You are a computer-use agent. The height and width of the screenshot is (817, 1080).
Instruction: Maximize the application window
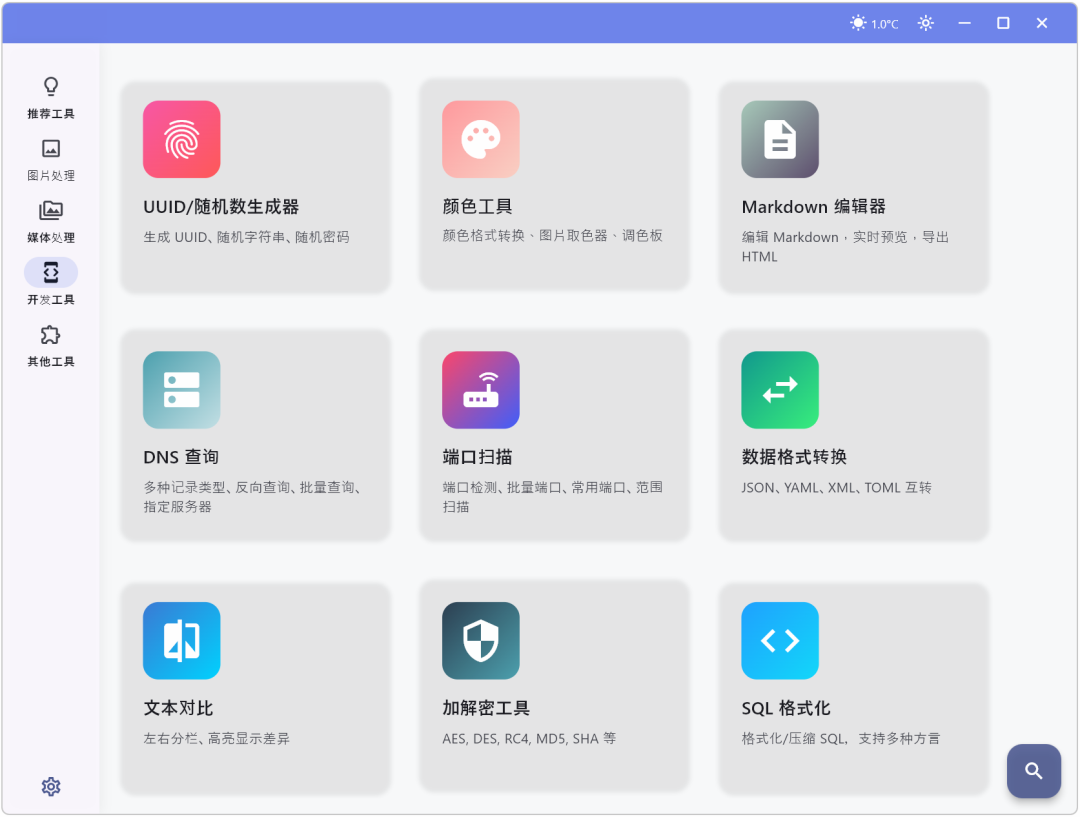[1003, 23]
